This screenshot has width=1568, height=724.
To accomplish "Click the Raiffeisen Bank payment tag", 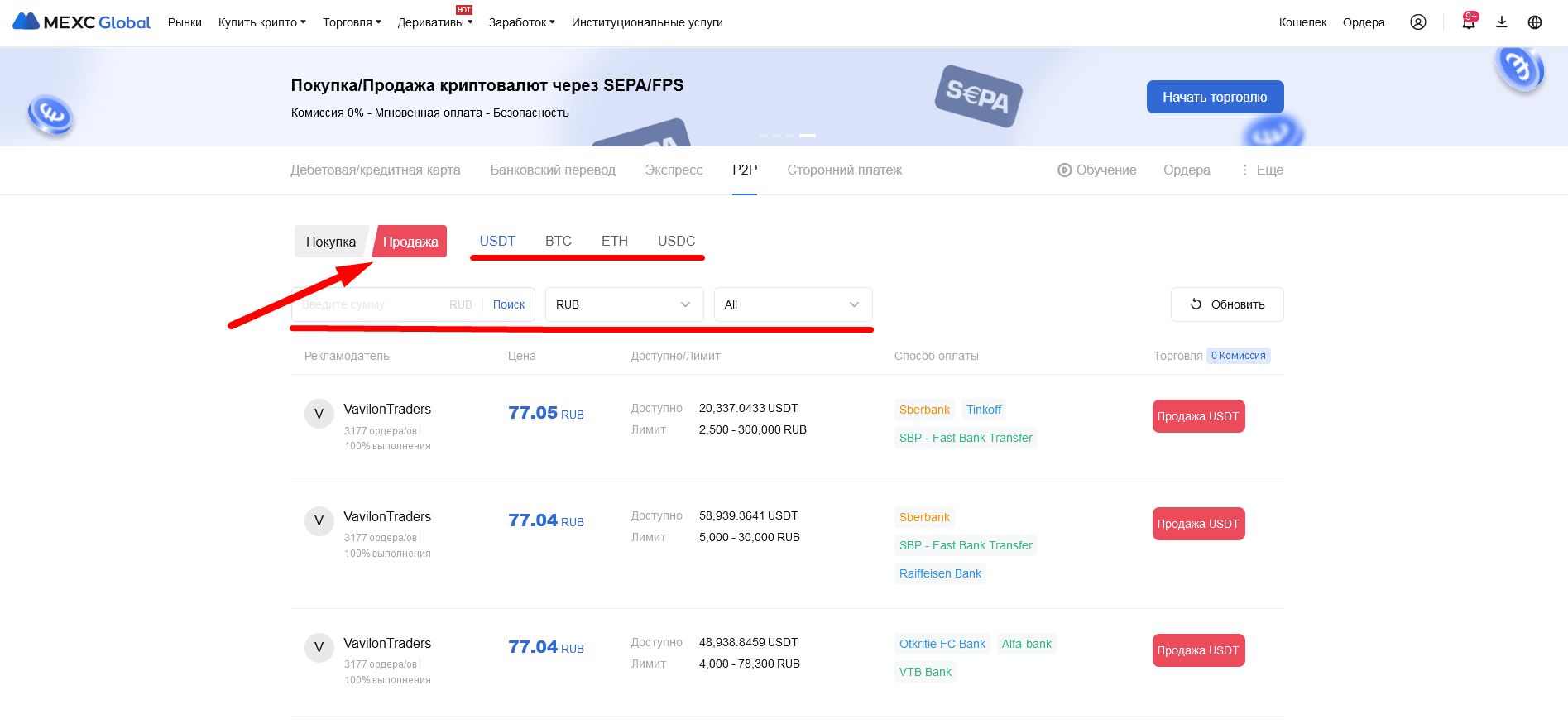I will point(940,573).
